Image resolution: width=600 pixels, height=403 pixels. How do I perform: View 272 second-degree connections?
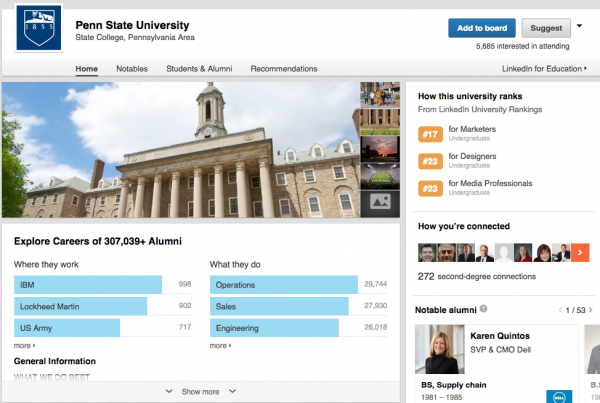[x=477, y=276]
